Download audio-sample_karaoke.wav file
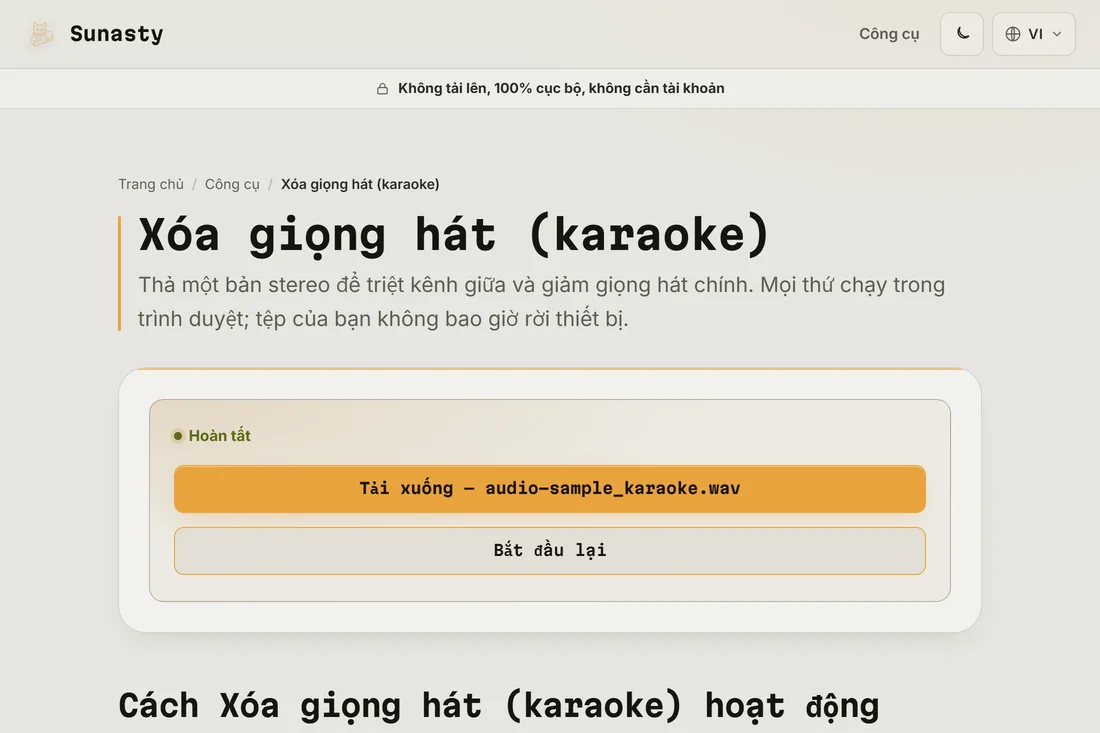 [550, 488]
